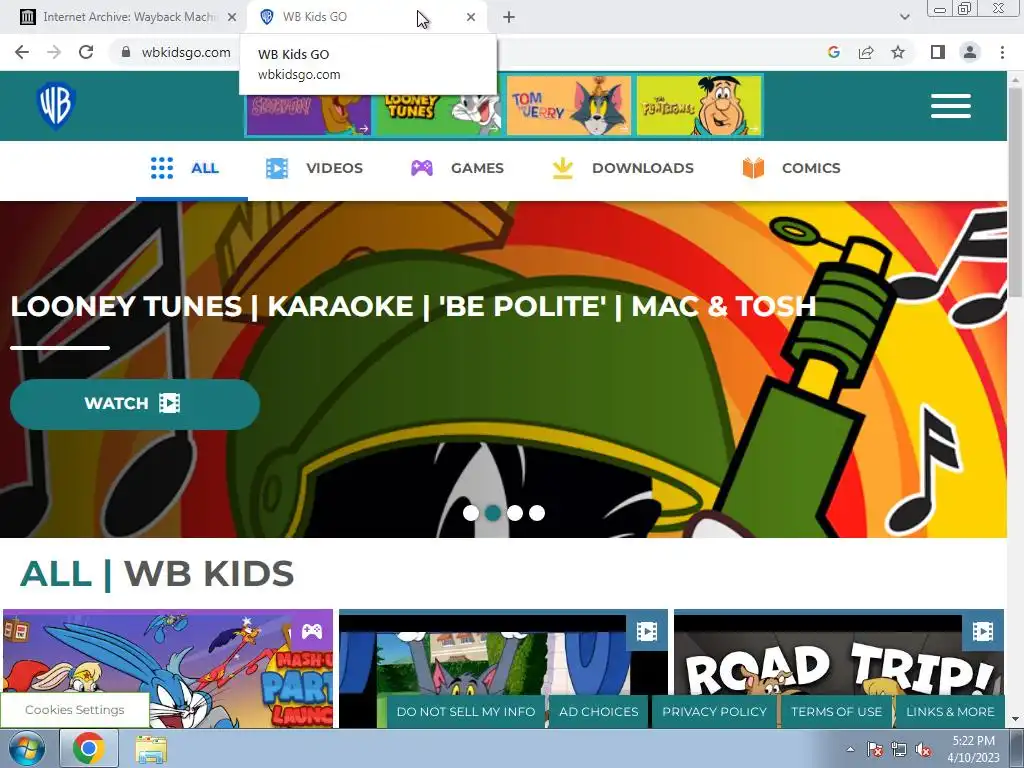This screenshot has width=1024, height=768.
Task: Switch to the DOWNLOADS tab
Action: 622,168
